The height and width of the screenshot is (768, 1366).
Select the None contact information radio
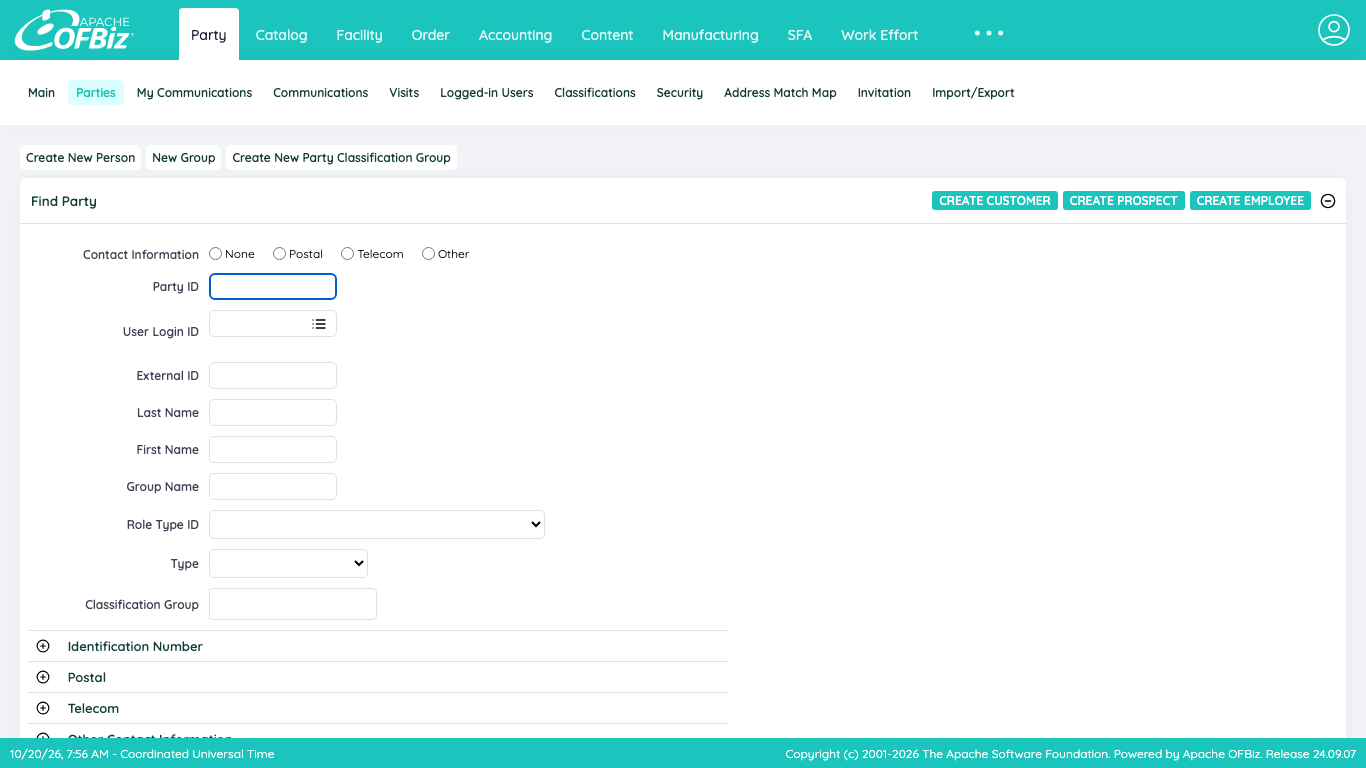[216, 254]
